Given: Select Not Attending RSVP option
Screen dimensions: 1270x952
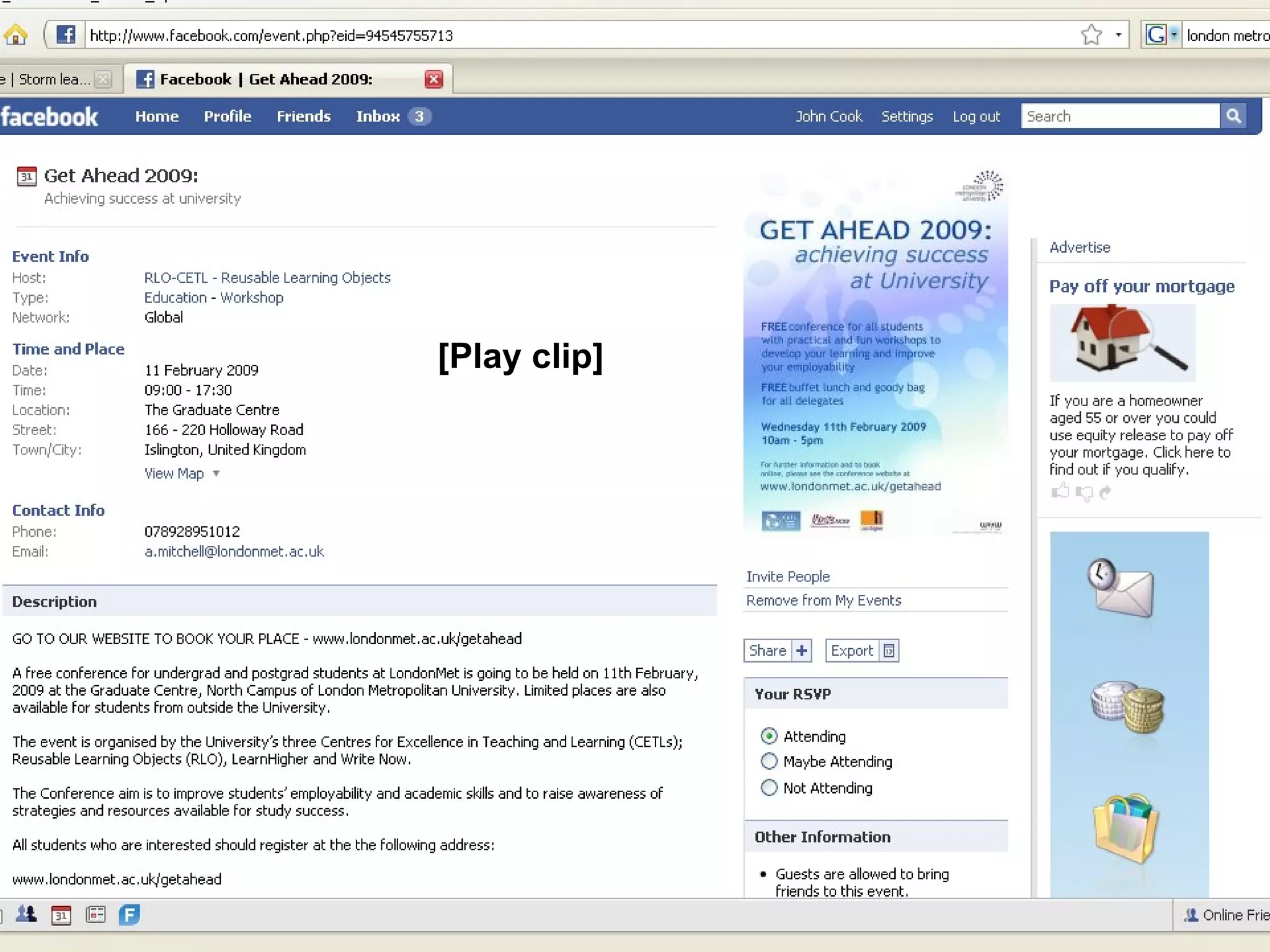Looking at the screenshot, I should coord(769,788).
